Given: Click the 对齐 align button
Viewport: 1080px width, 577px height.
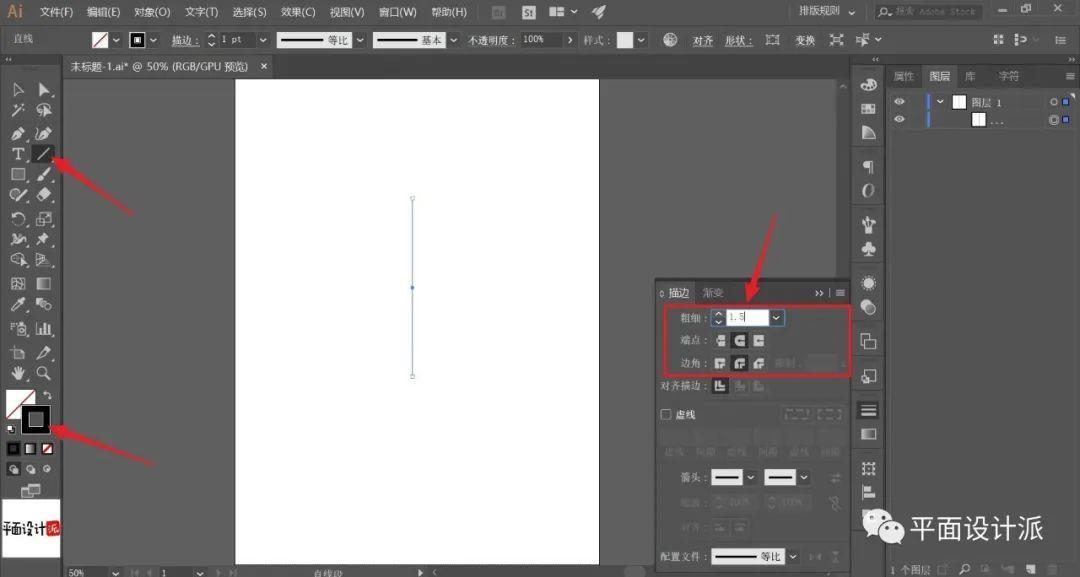Looking at the screenshot, I should pos(703,41).
